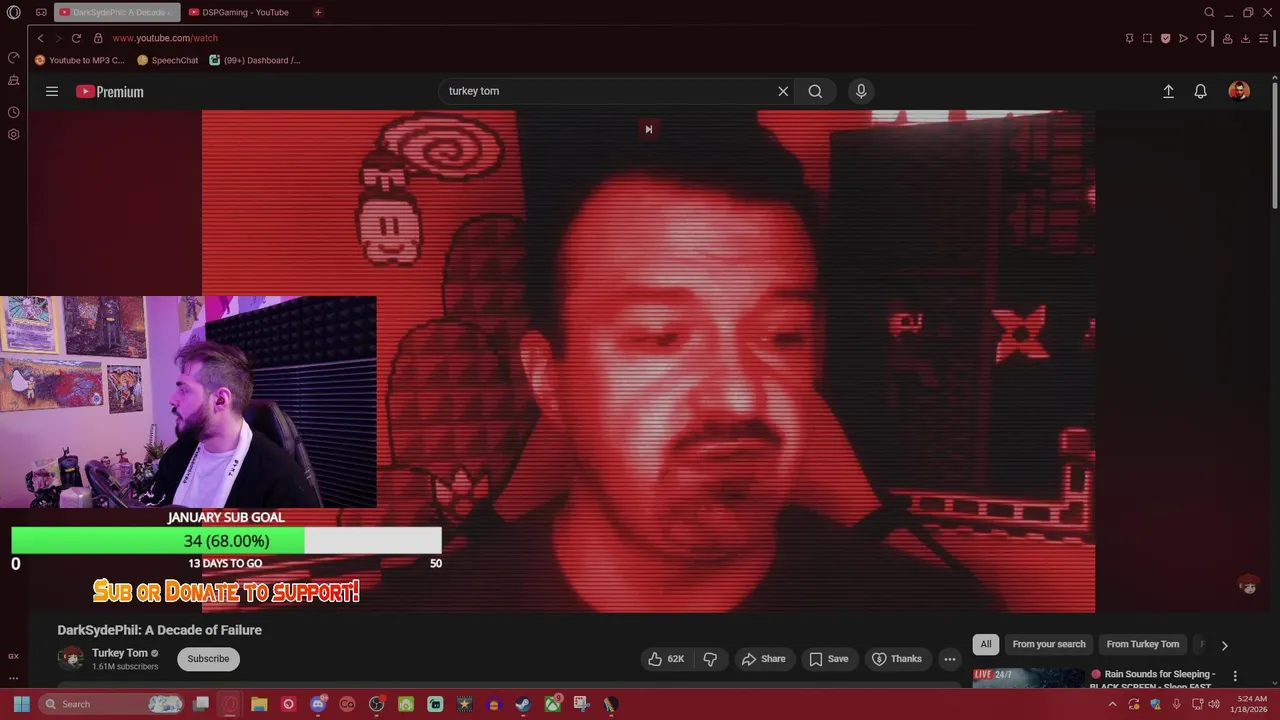Switch to DarkSydePhil: A Decade tab

point(117,12)
